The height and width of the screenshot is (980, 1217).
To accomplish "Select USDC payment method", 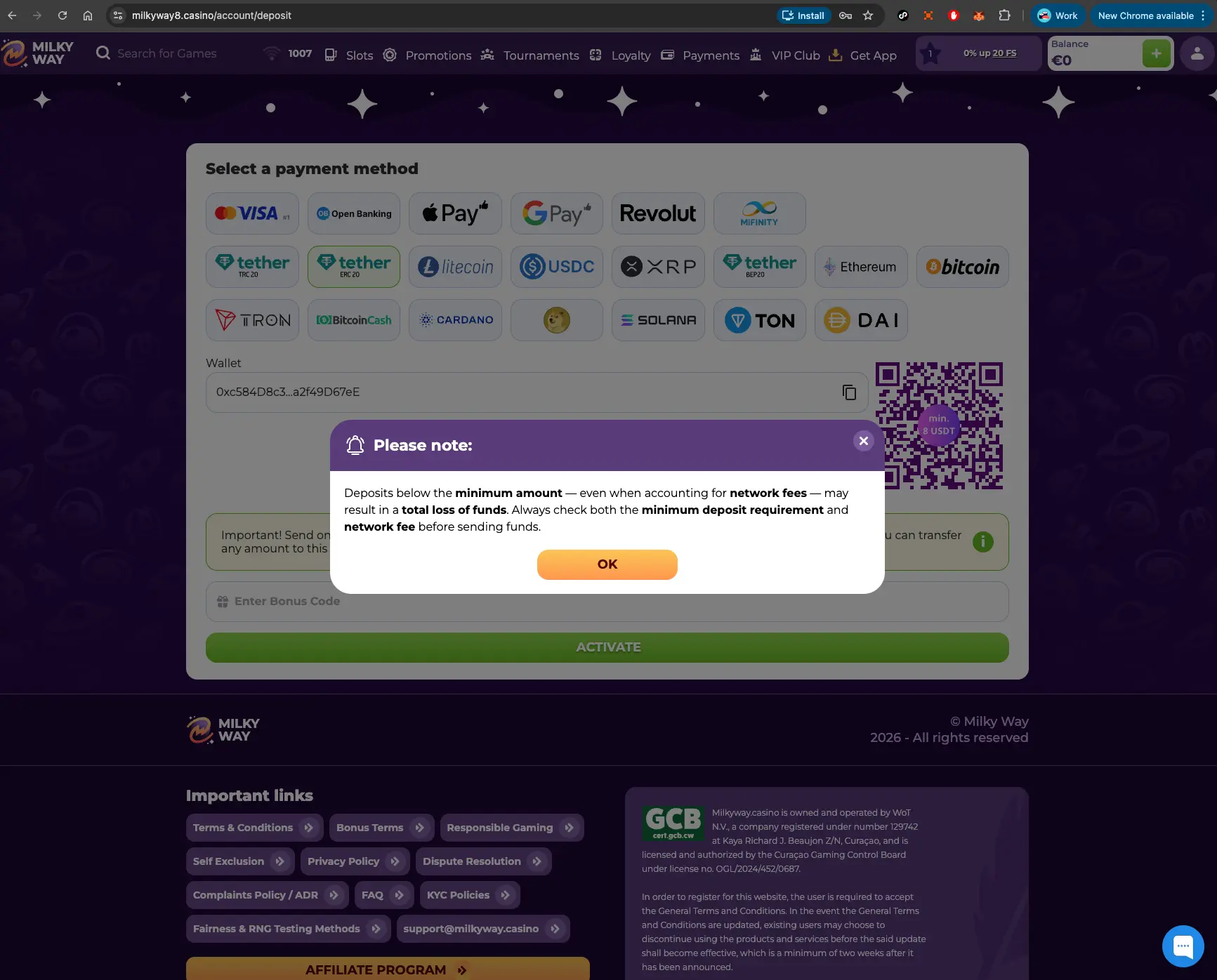I will (557, 267).
